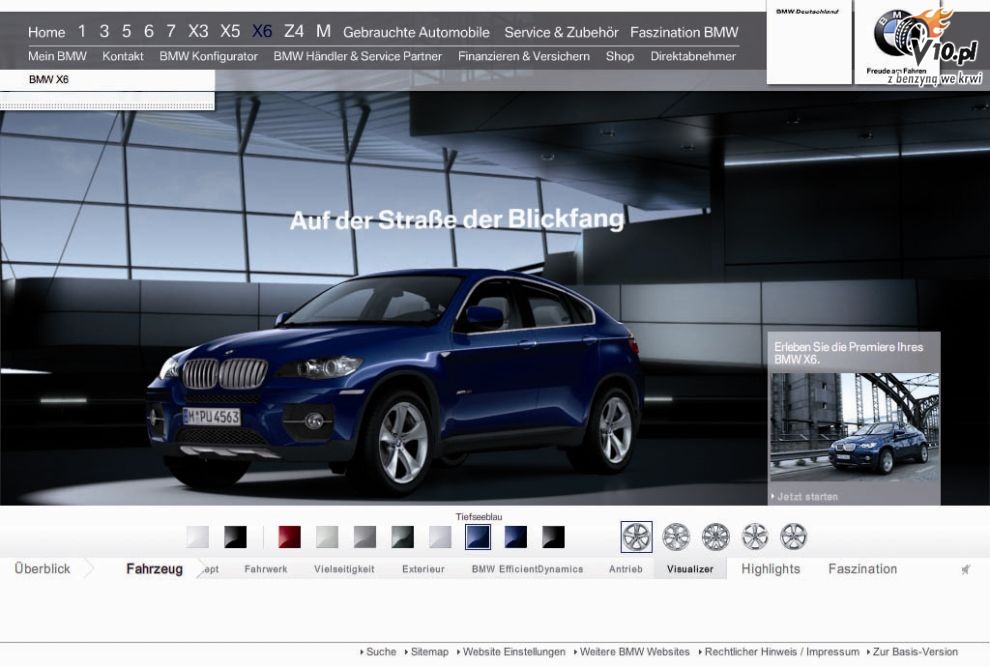Open Weitere BMW Websites link
Viewport: 990px width, 667px height.
coord(632,652)
